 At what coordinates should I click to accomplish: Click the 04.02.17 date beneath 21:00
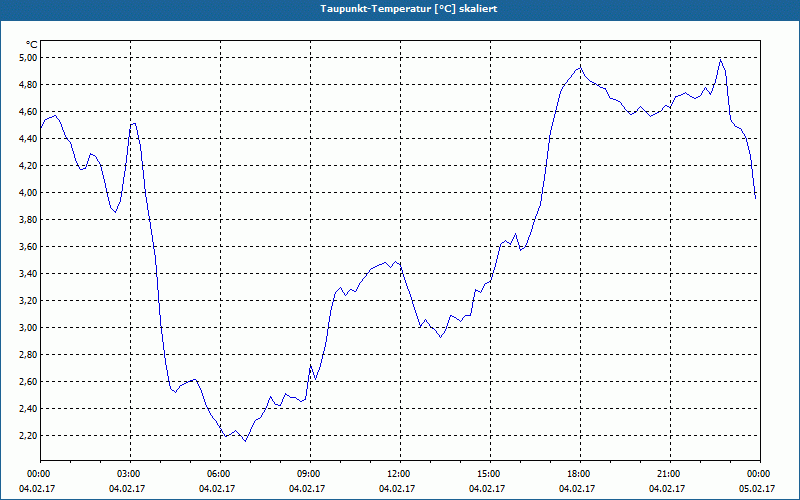pyautogui.click(x=667, y=489)
